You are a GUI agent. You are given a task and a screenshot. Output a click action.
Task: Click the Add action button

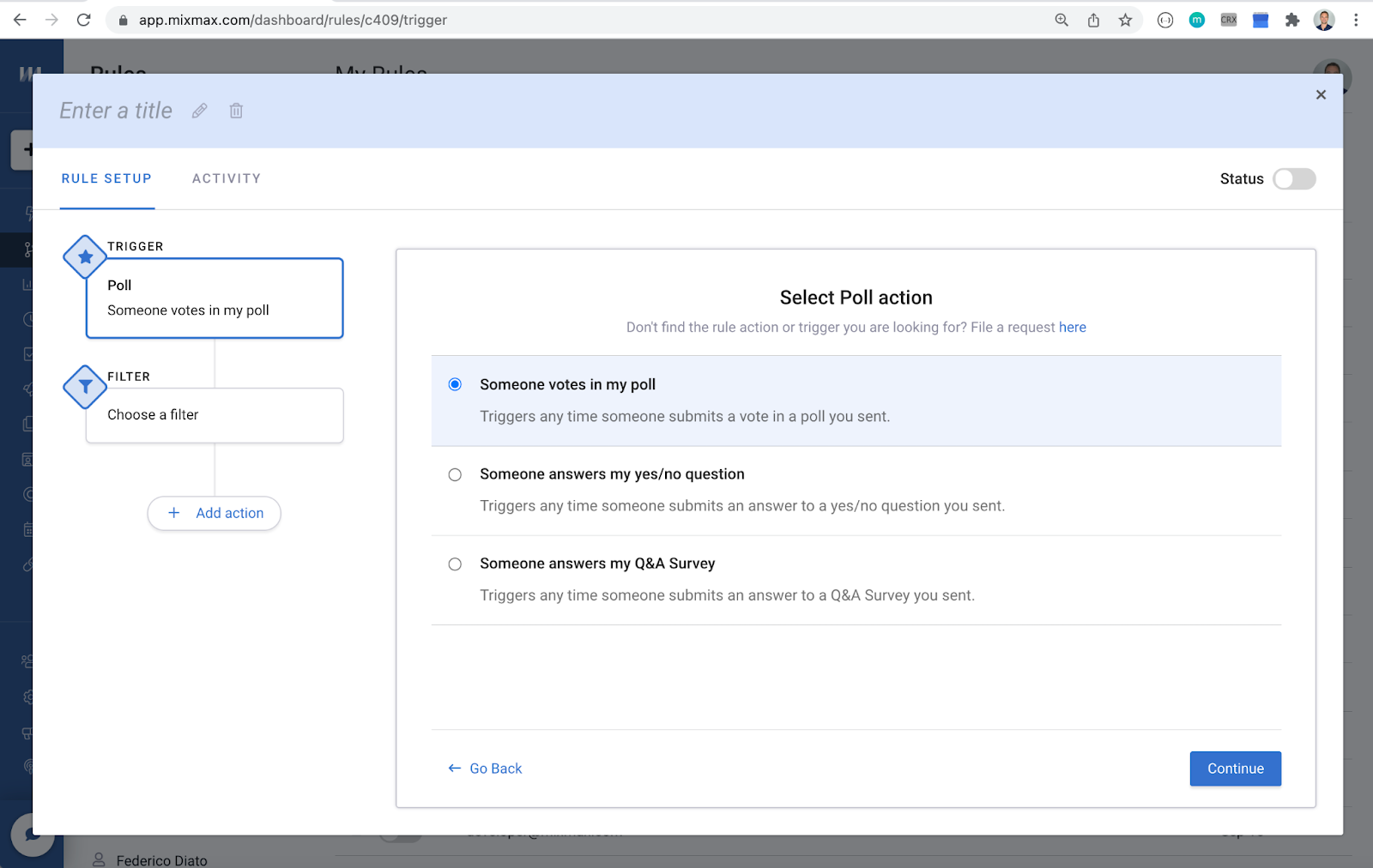[215, 513]
